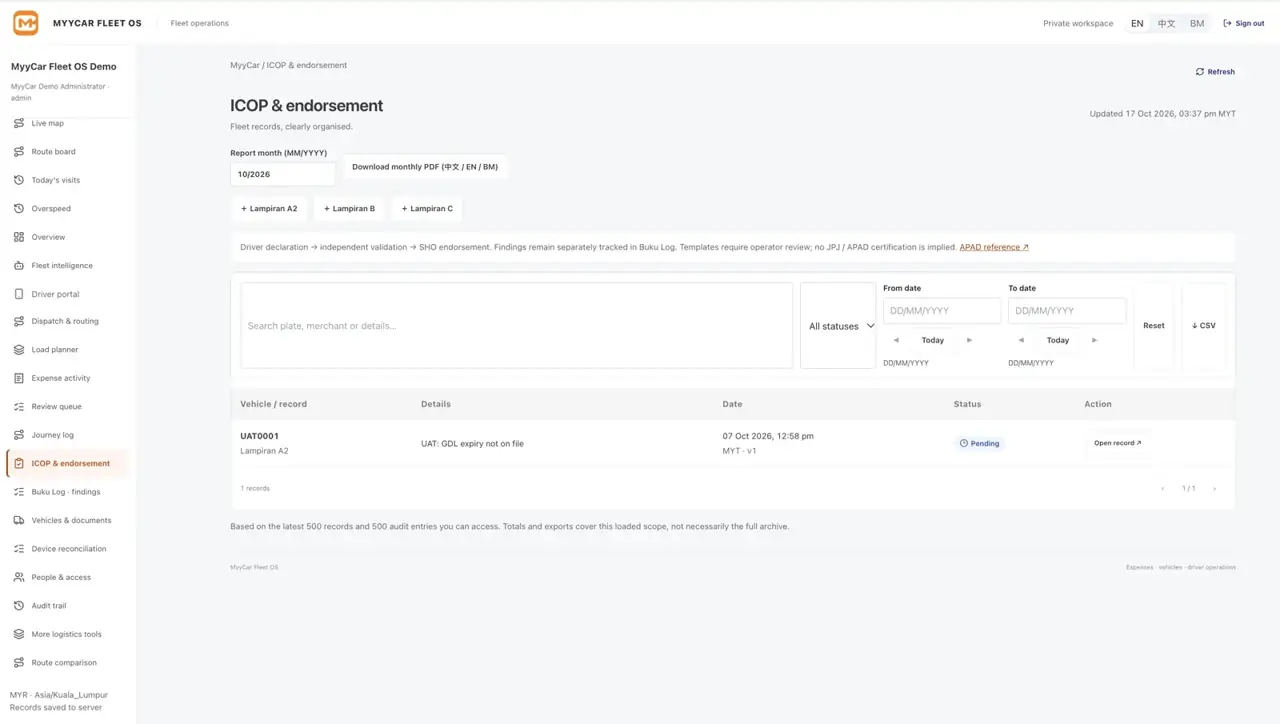
Task: Click the People & access icon
Action: 19,577
